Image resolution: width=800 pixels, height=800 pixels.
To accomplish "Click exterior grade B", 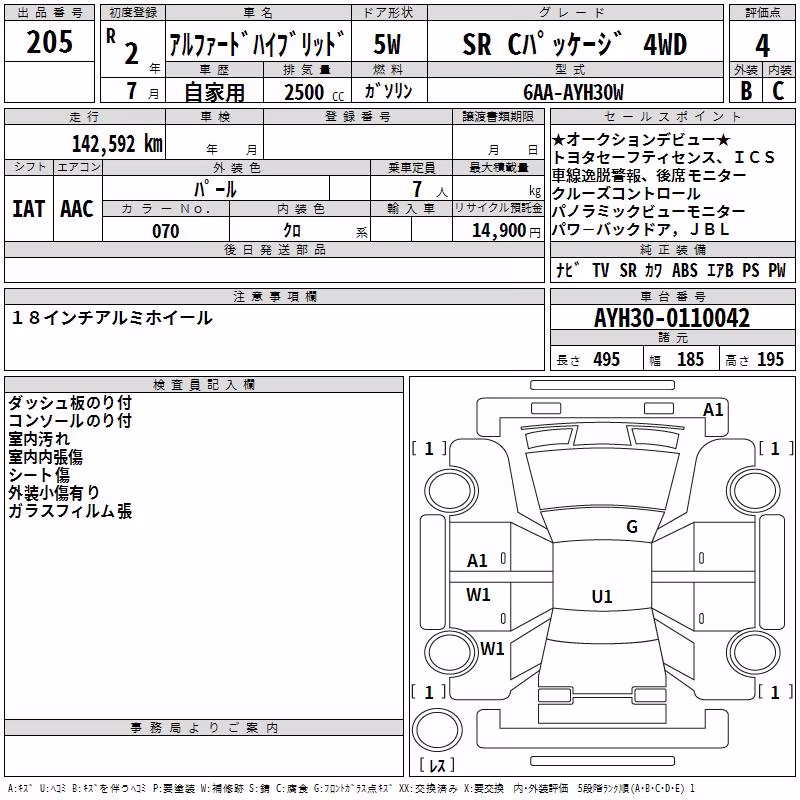I will tap(746, 91).
